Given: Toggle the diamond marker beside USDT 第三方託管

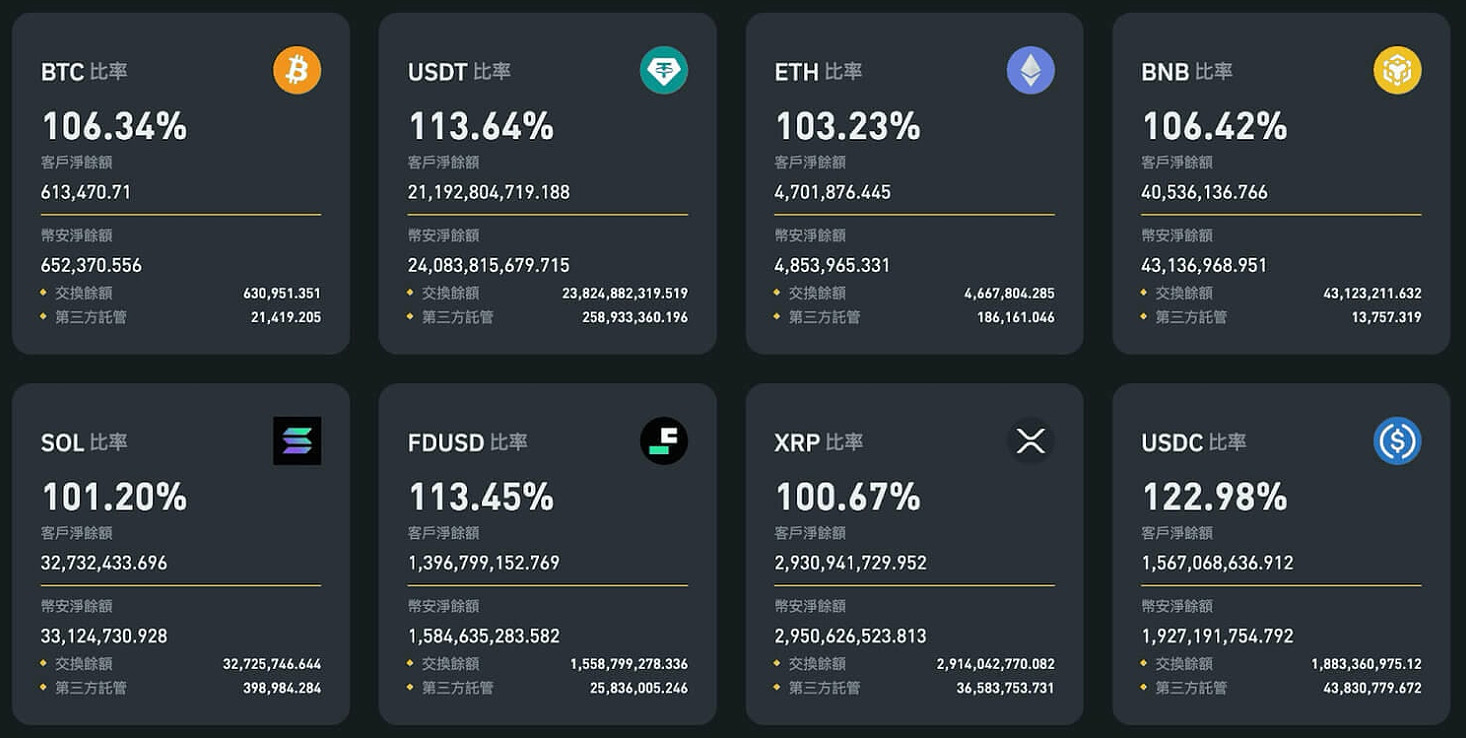Looking at the screenshot, I should (x=412, y=317).
